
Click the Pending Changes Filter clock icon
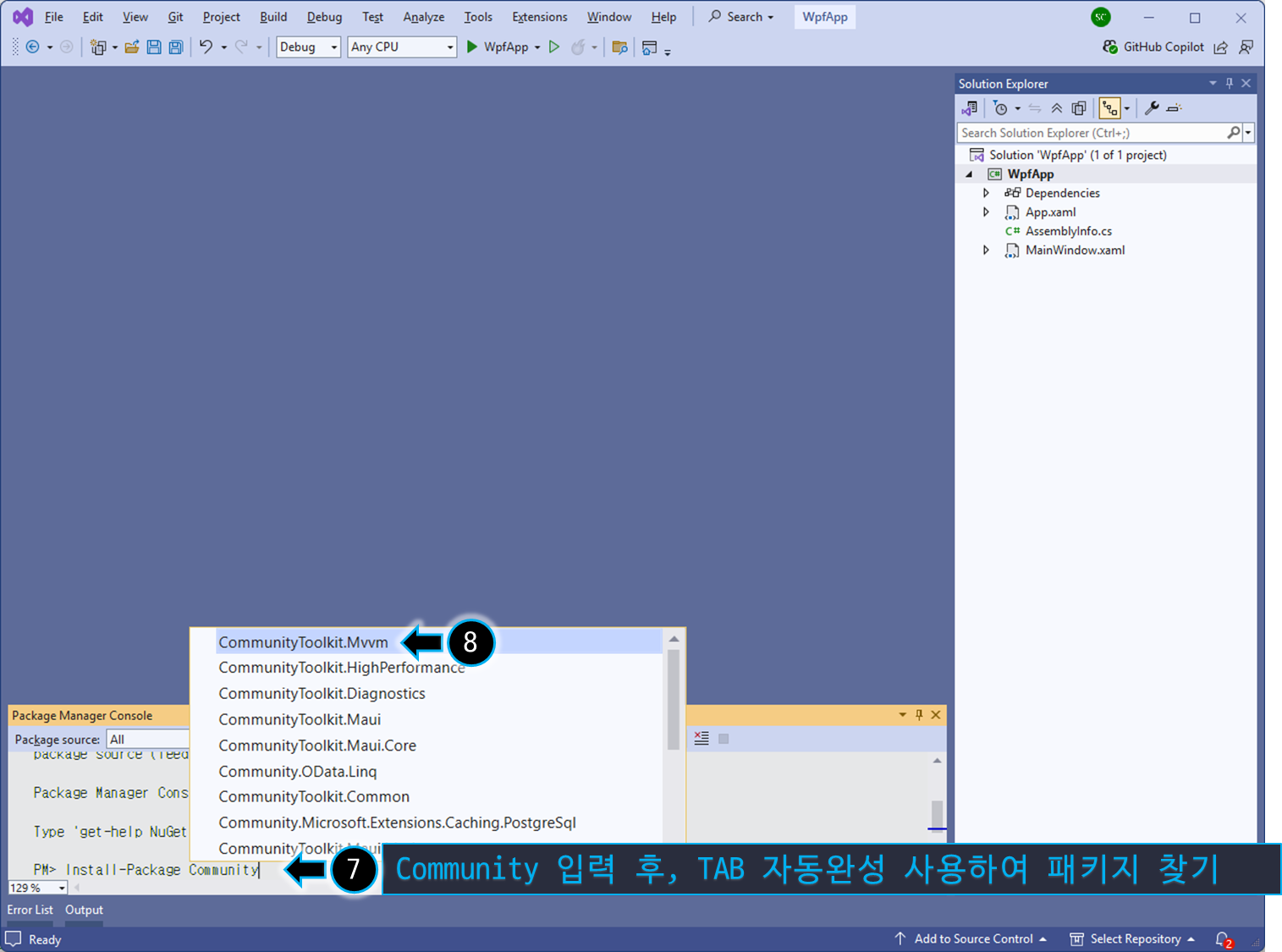pos(1000,108)
